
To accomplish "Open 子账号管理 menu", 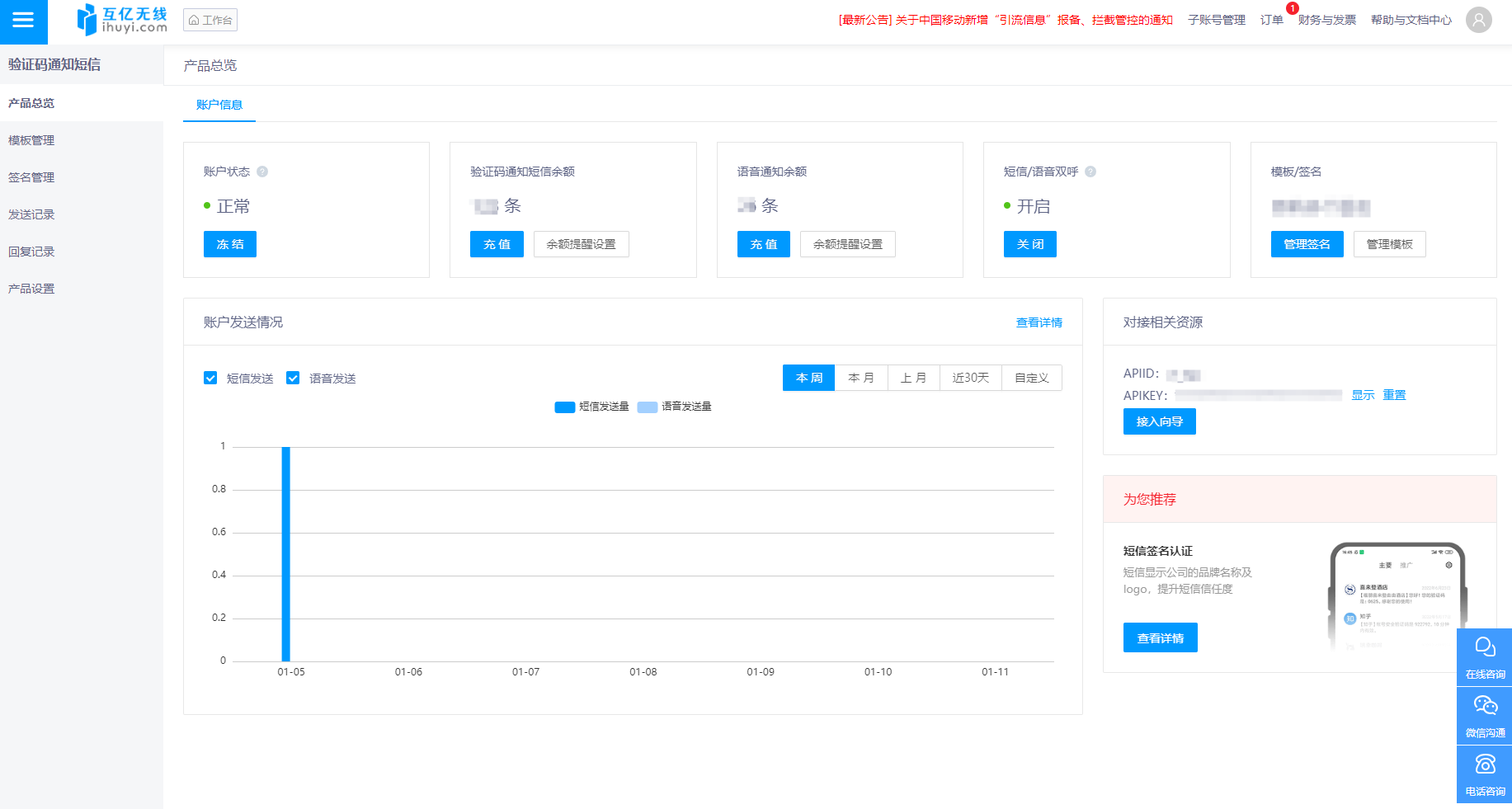I will [x=1217, y=20].
